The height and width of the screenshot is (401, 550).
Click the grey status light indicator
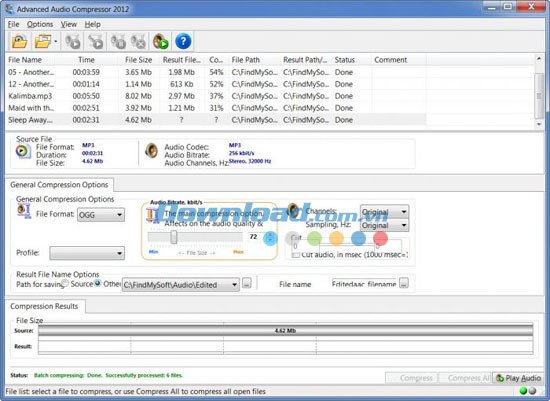[532, 391]
